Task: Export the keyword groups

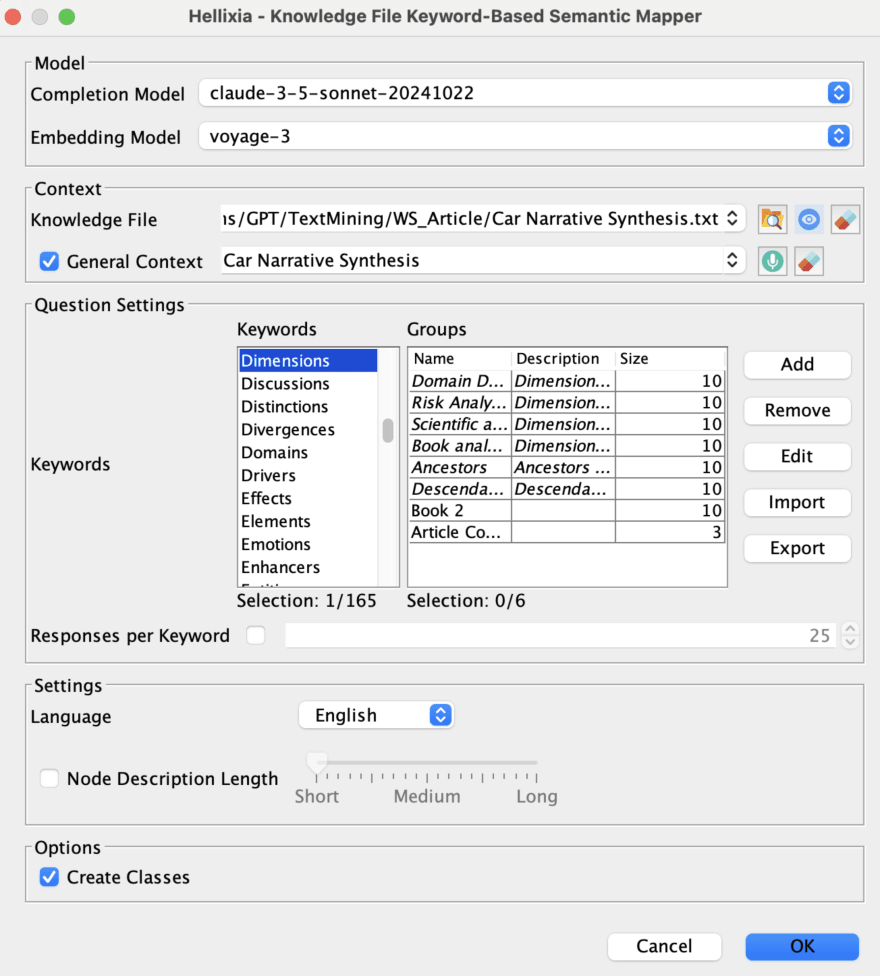Action: (x=797, y=548)
